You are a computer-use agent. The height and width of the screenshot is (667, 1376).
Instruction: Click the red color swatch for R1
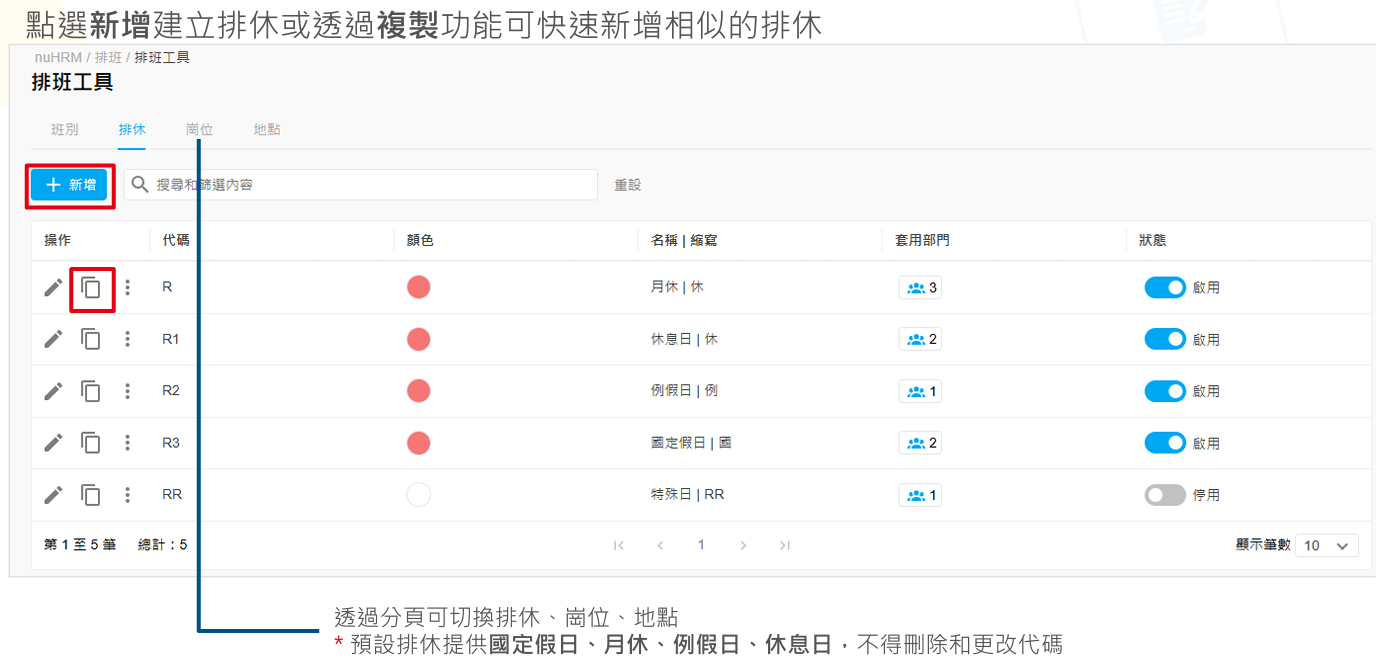419,340
